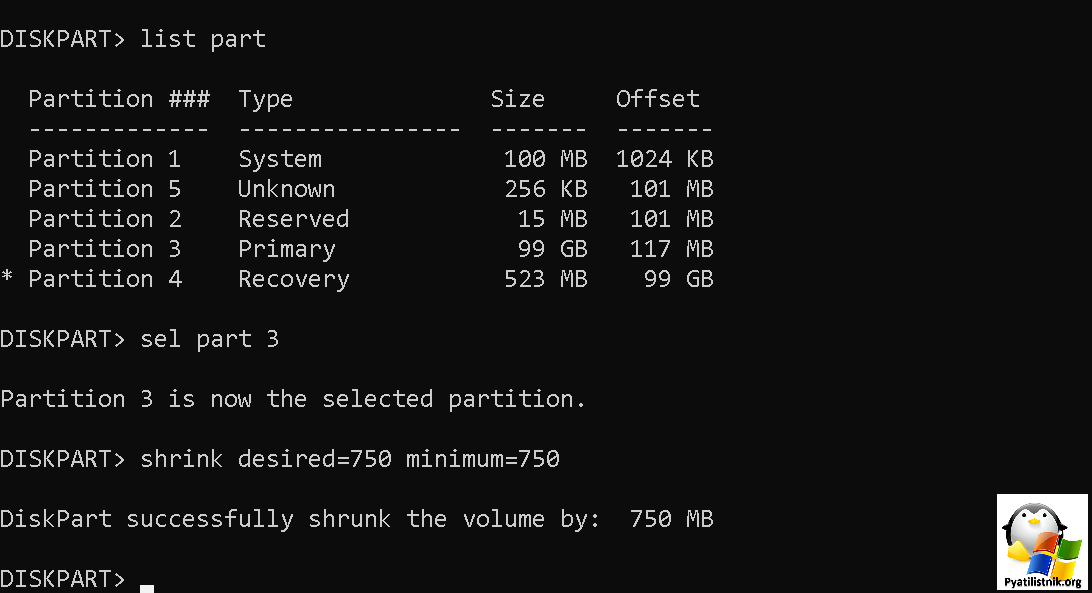Click the blinking cursor at the last DISKPART prompt
1092x593 pixels.
[147, 588]
